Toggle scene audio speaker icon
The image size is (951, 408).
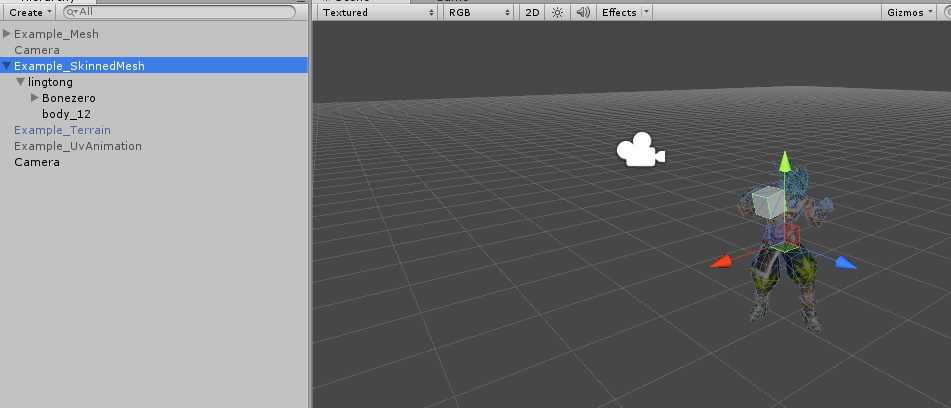pyautogui.click(x=583, y=12)
